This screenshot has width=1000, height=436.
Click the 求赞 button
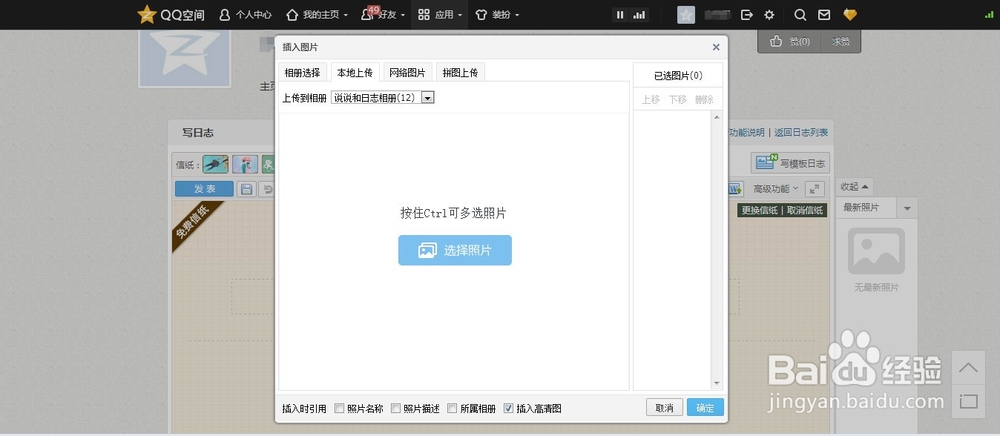coord(841,41)
